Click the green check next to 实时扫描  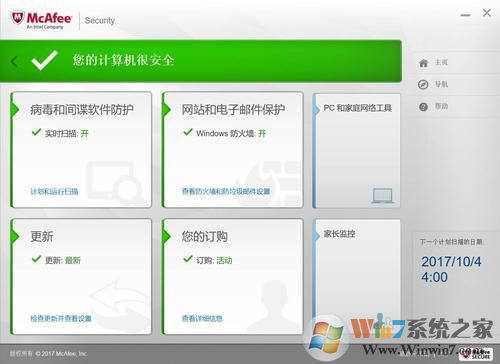click(36, 132)
